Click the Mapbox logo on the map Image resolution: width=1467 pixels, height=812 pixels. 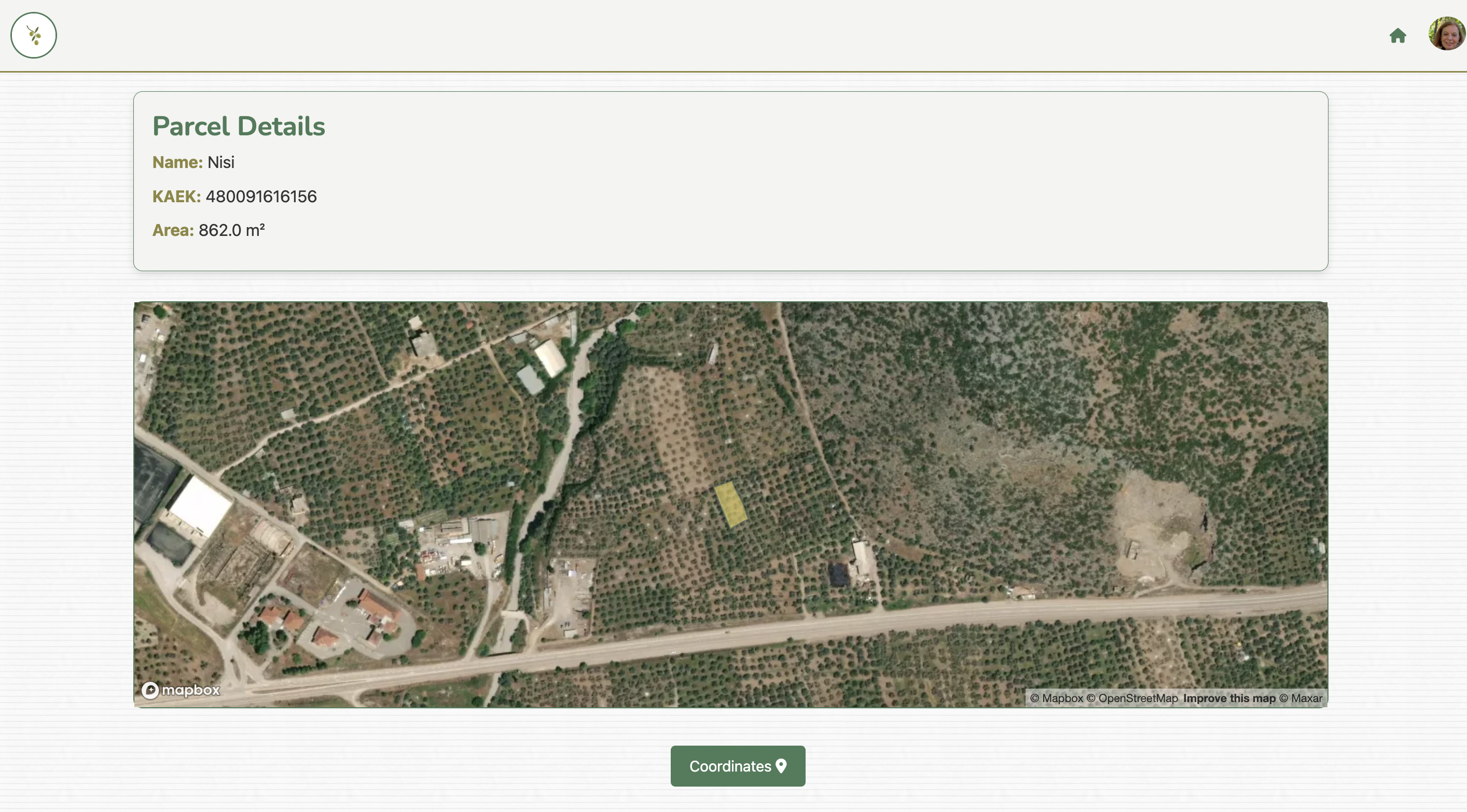point(181,690)
